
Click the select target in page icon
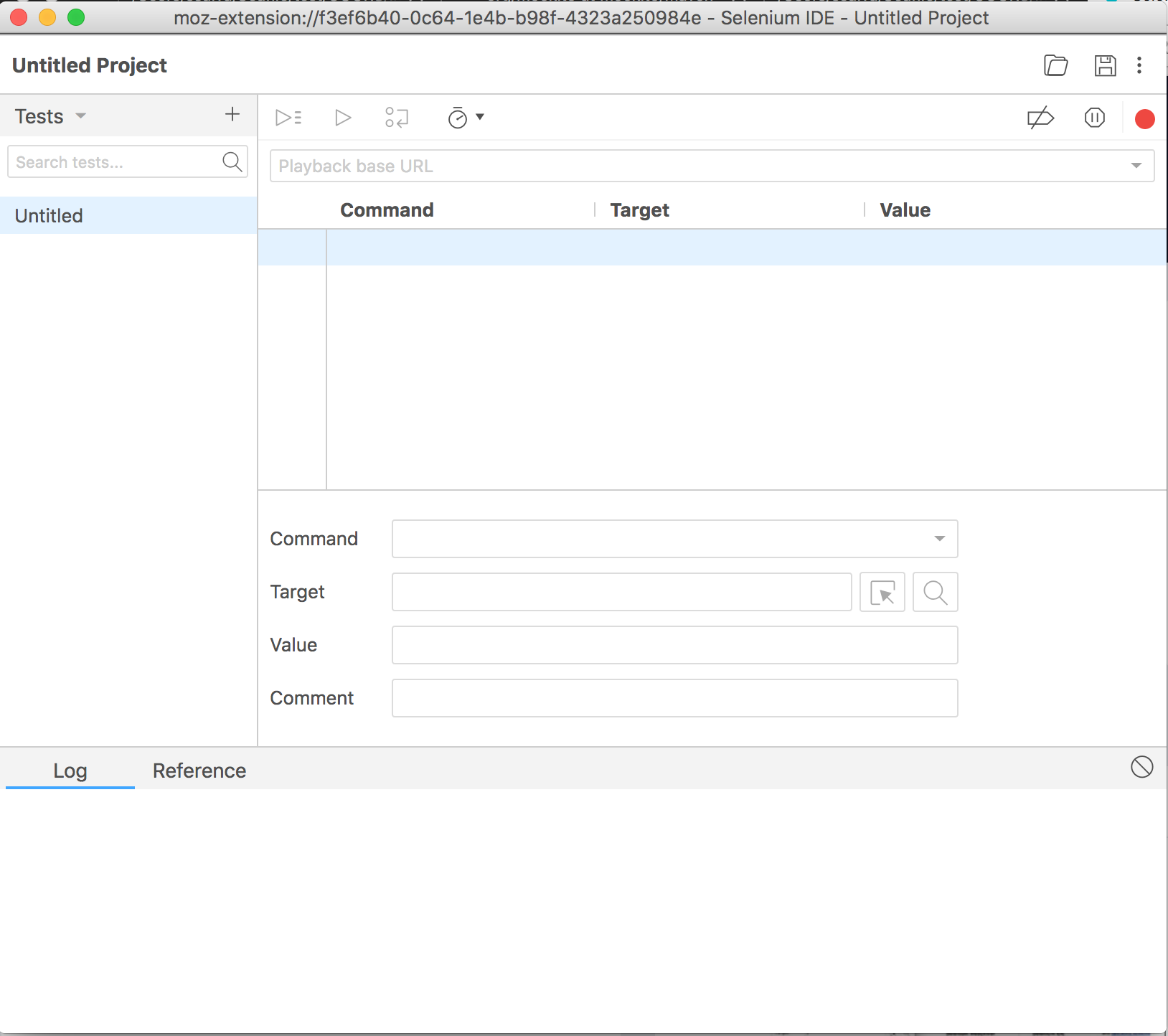tap(882, 593)
